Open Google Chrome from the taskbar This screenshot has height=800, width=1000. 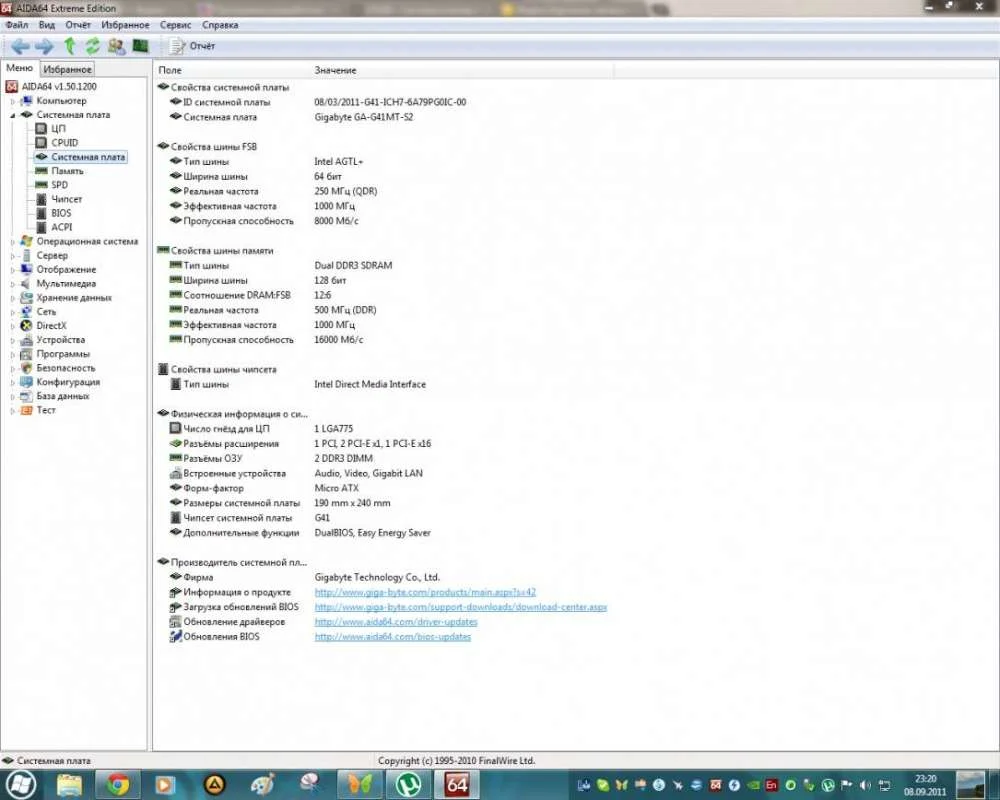click(117, 784)
